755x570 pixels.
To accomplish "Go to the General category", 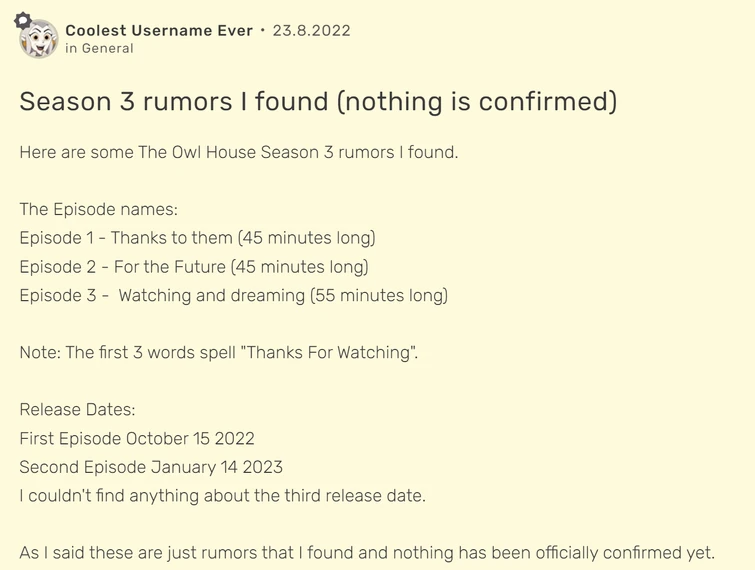I will (x=107, y=48).
